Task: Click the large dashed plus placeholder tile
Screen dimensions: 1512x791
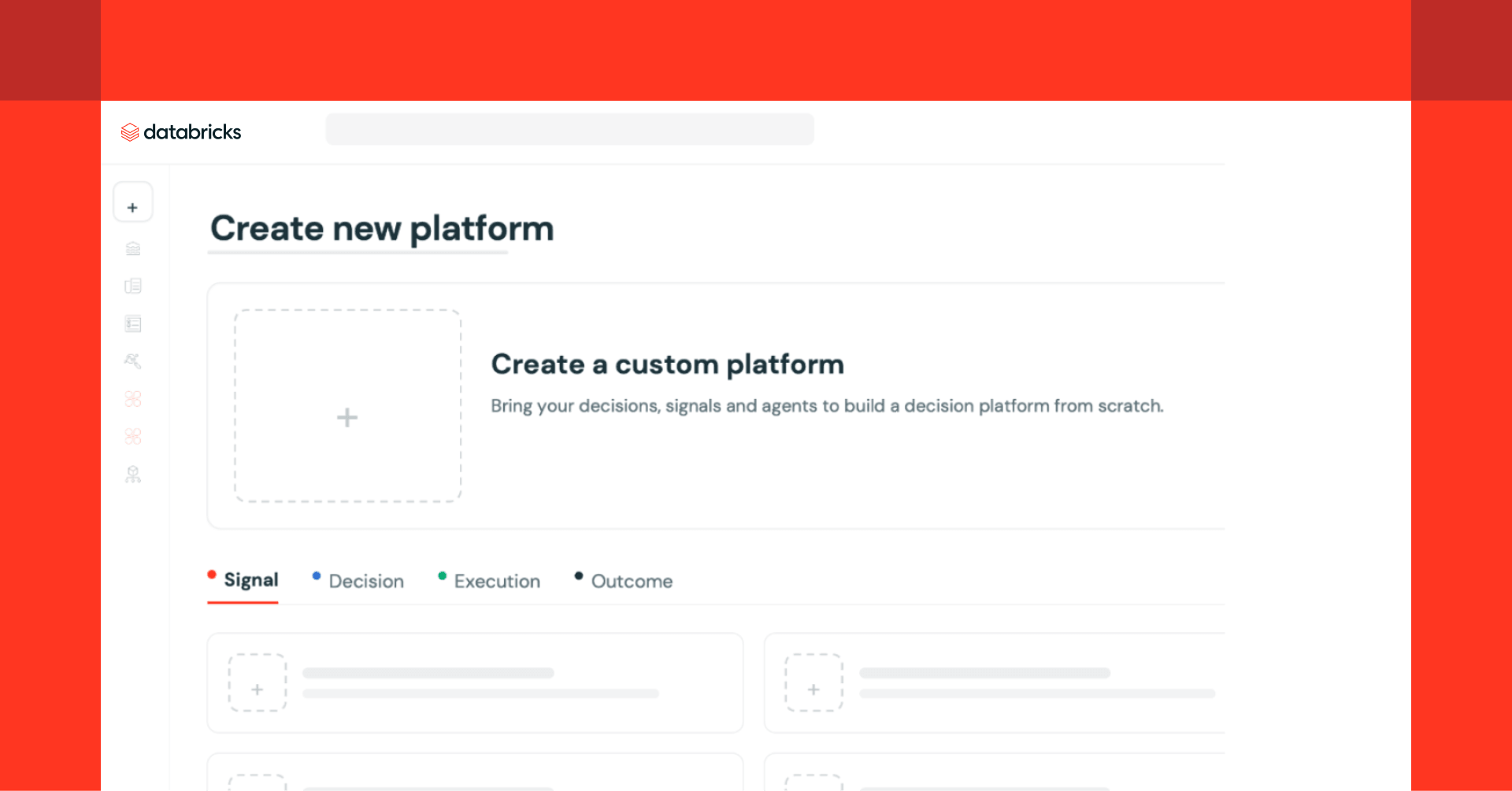Action: click(x=347, y=405)
